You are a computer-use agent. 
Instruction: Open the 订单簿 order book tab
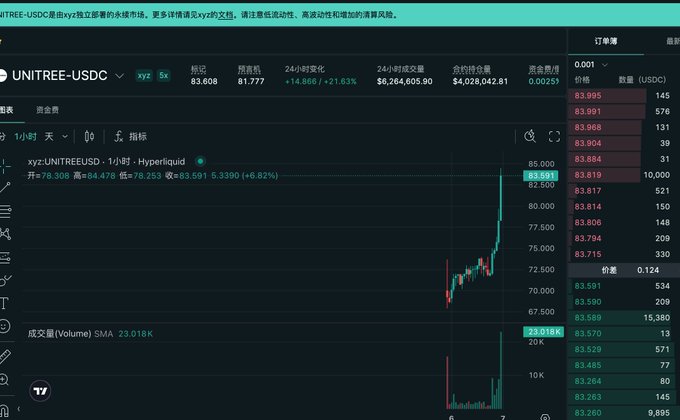click(x=605, y=41)
